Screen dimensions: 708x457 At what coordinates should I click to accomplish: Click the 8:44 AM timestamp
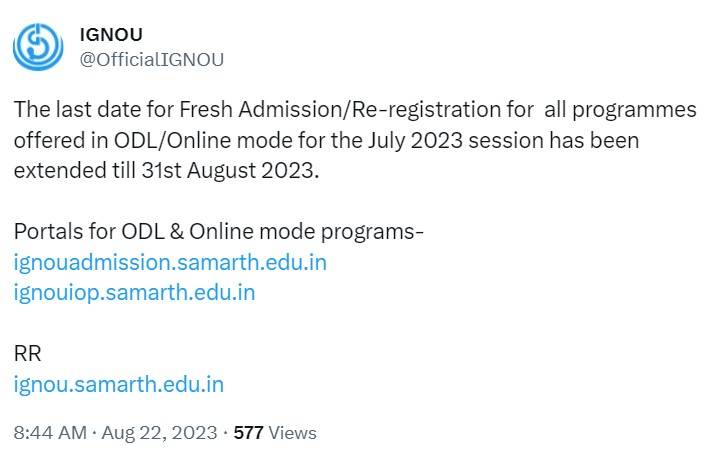pyautogui.click(x=49, y=433)
